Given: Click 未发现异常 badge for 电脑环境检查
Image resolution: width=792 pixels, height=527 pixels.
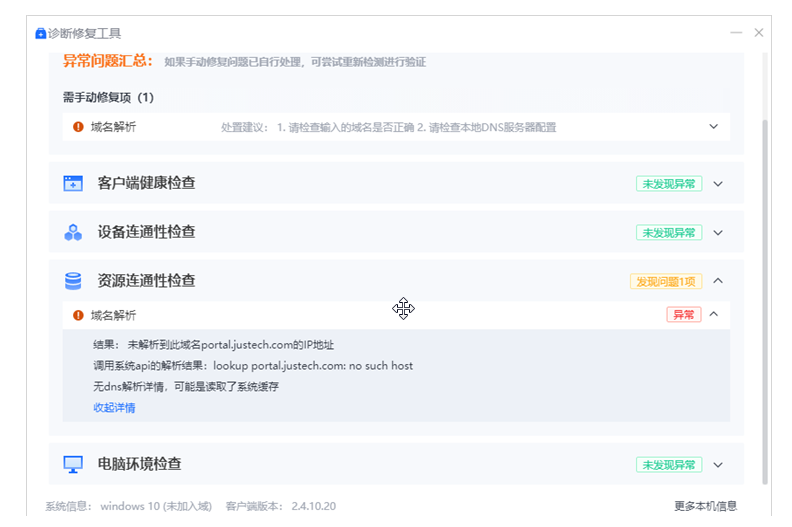Looking at the screenshot, I should click(668, 464).
